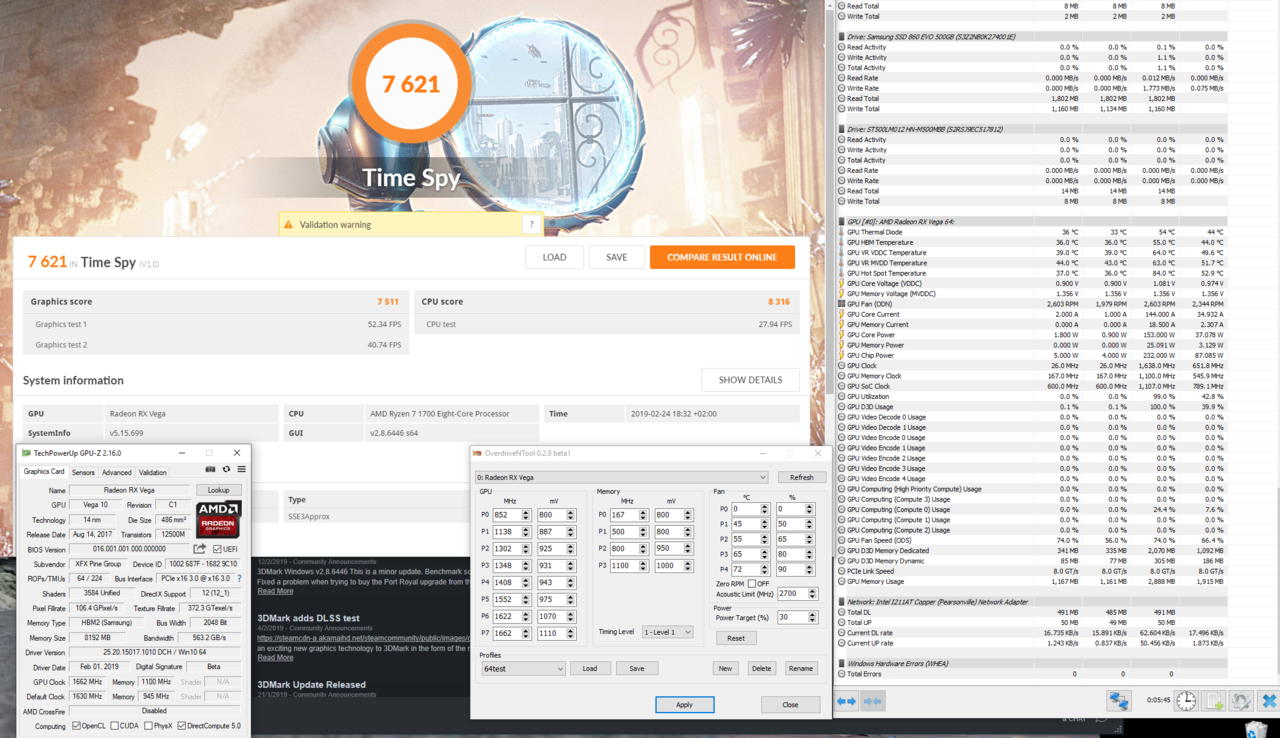Screen dimensions: 1280x738
Task: Click HWiNFO blue X close sensors icon
Action: tap(1268, 701)
